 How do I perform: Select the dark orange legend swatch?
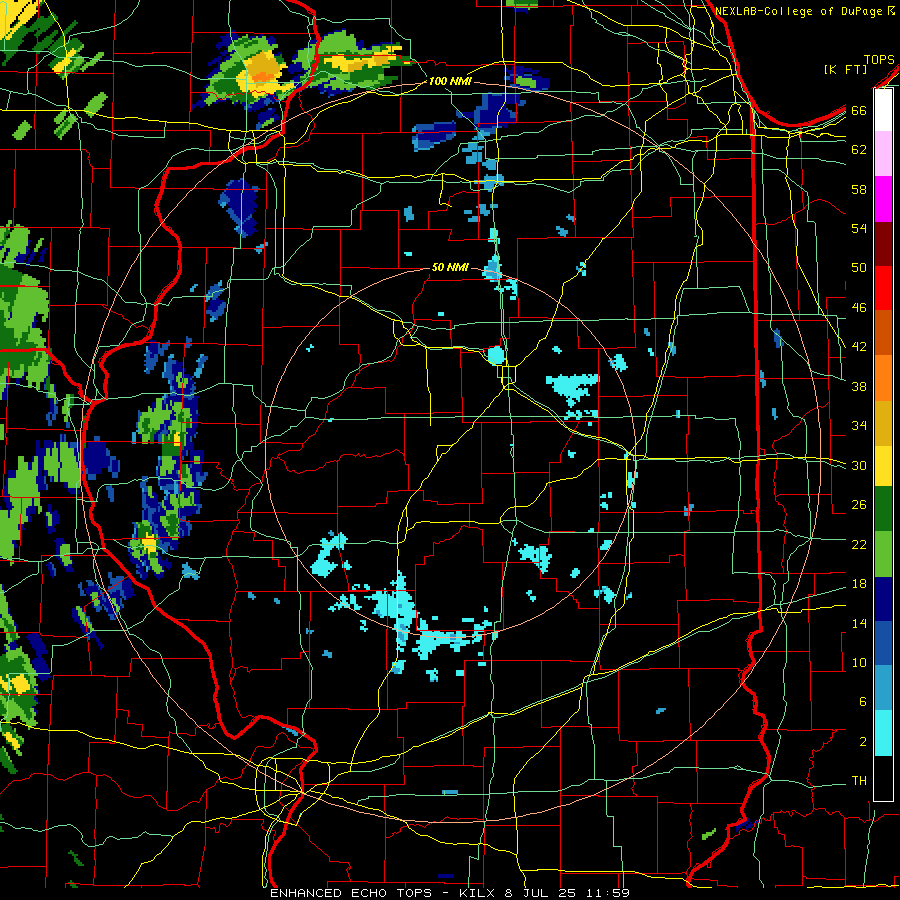point(883,332)
